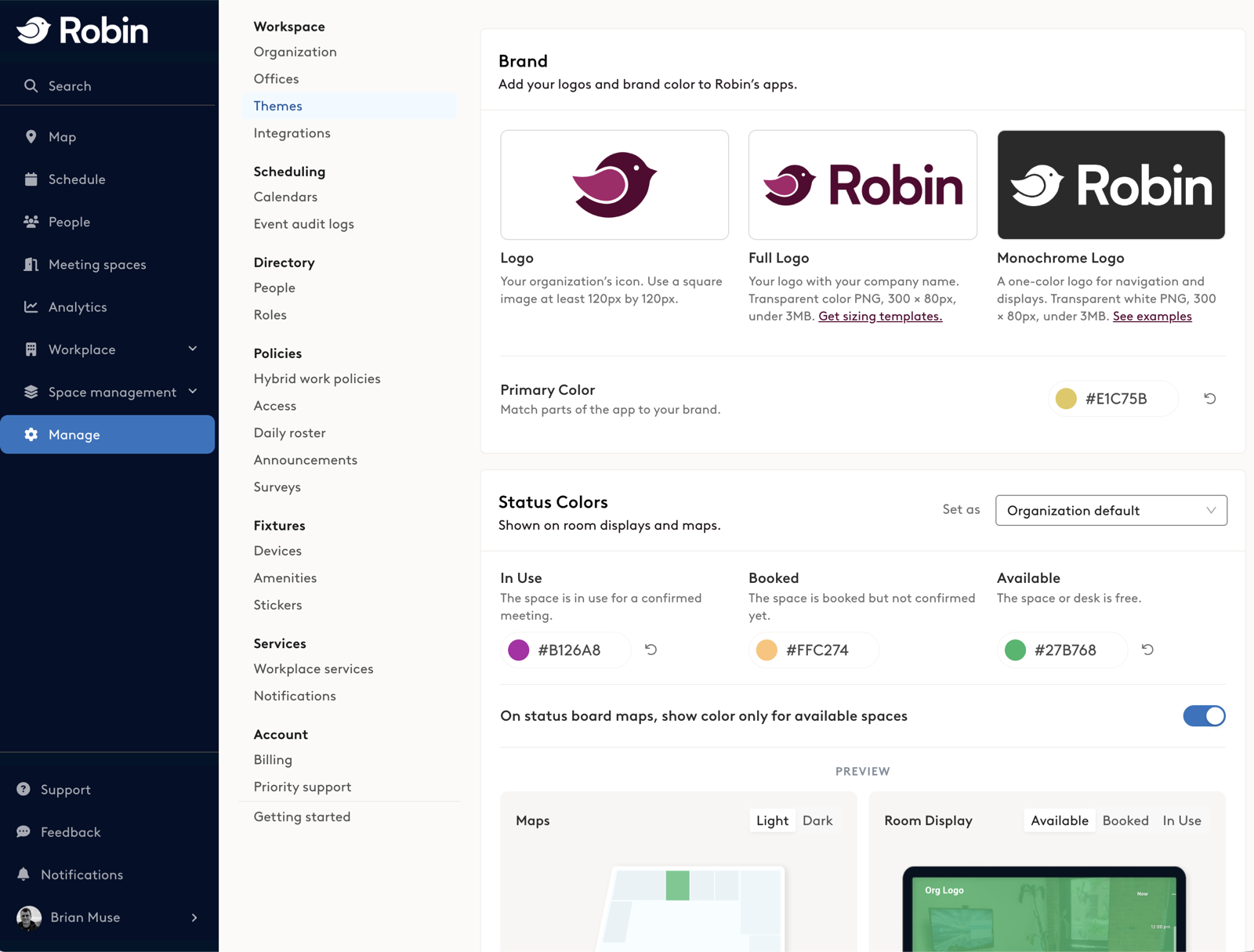
Task: Click the Monochrome Logo thumbnail
Action: point(1111,185)
